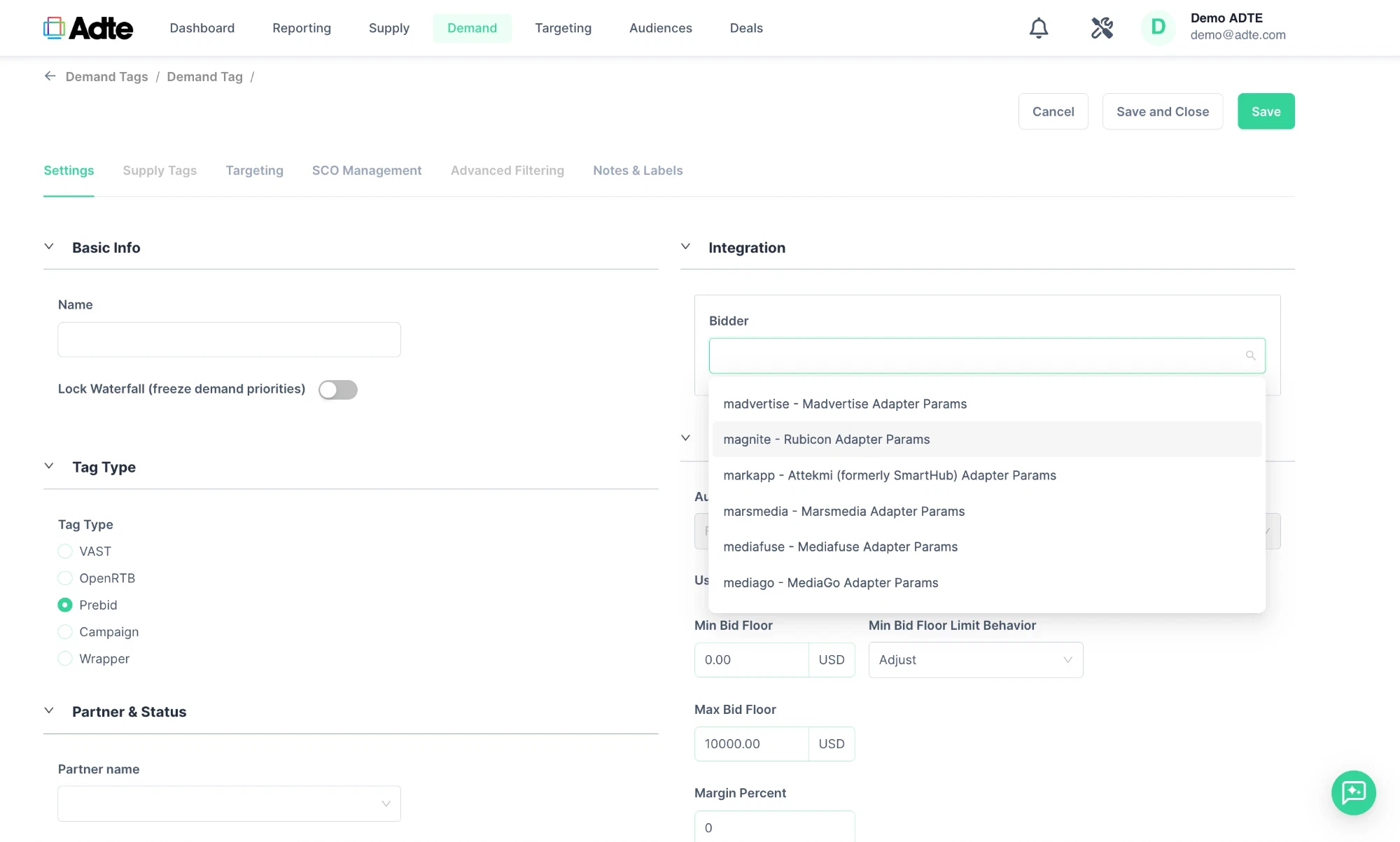Viewport: 1400px width, 842px height.
Task: Choose markapp - Attekmi Adapter Params option
Action: 987,475
